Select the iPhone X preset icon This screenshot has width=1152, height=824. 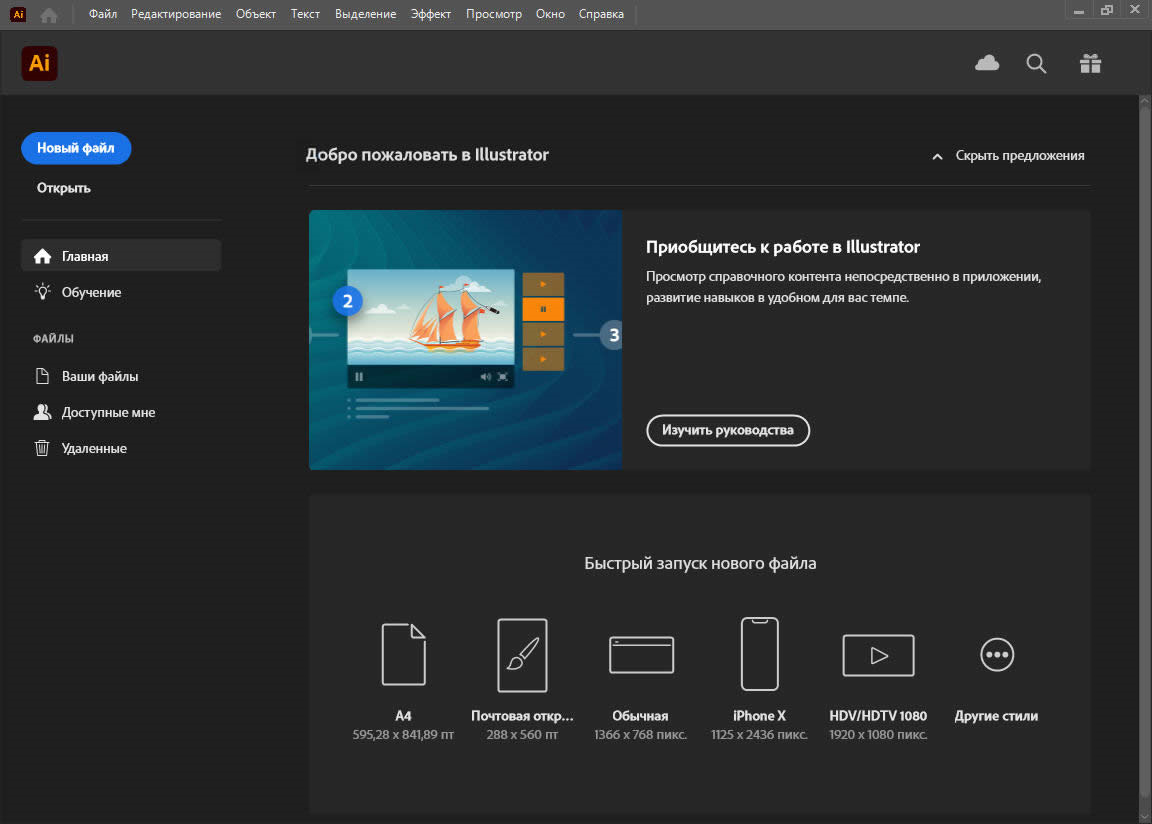pyautogui.click(x=759, y=653)
